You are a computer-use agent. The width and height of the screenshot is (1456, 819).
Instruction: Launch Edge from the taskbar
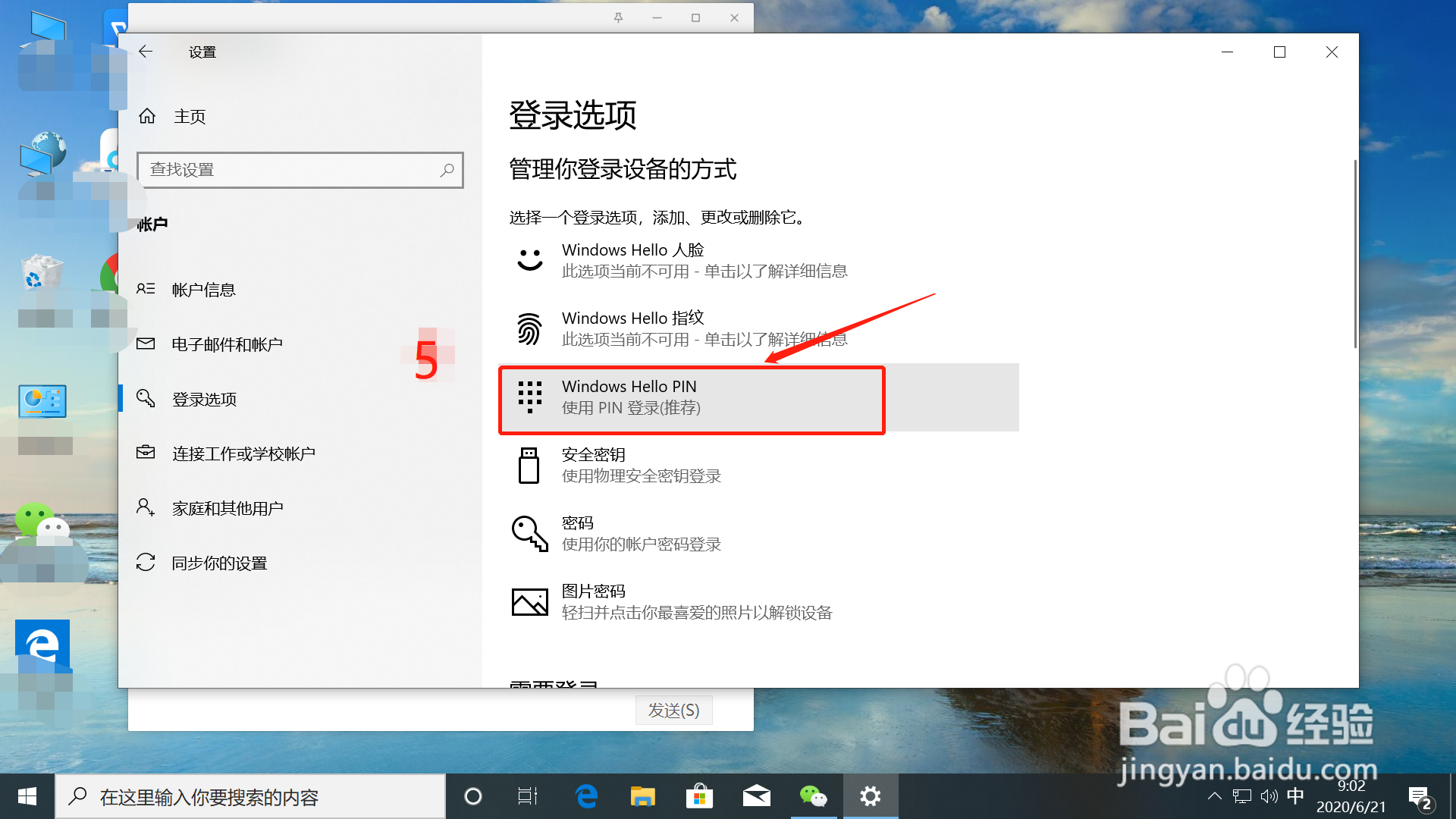click(586, 796)
